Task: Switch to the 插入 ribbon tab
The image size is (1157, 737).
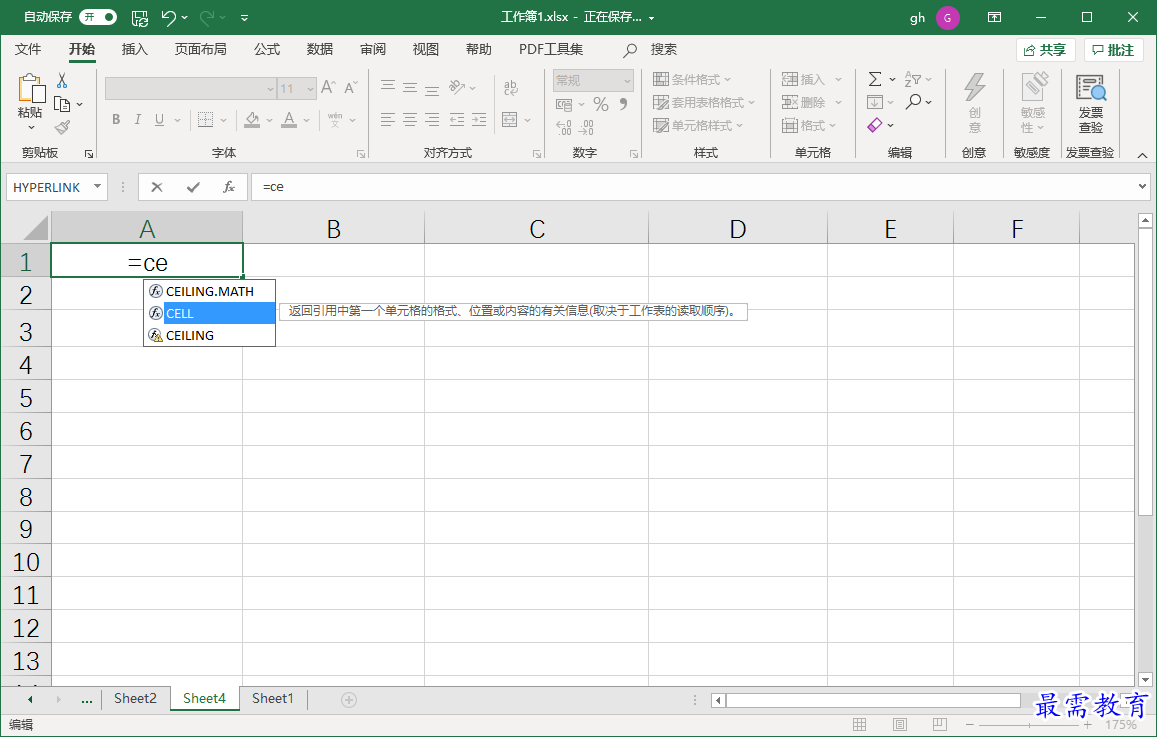Action: (134, 49)
